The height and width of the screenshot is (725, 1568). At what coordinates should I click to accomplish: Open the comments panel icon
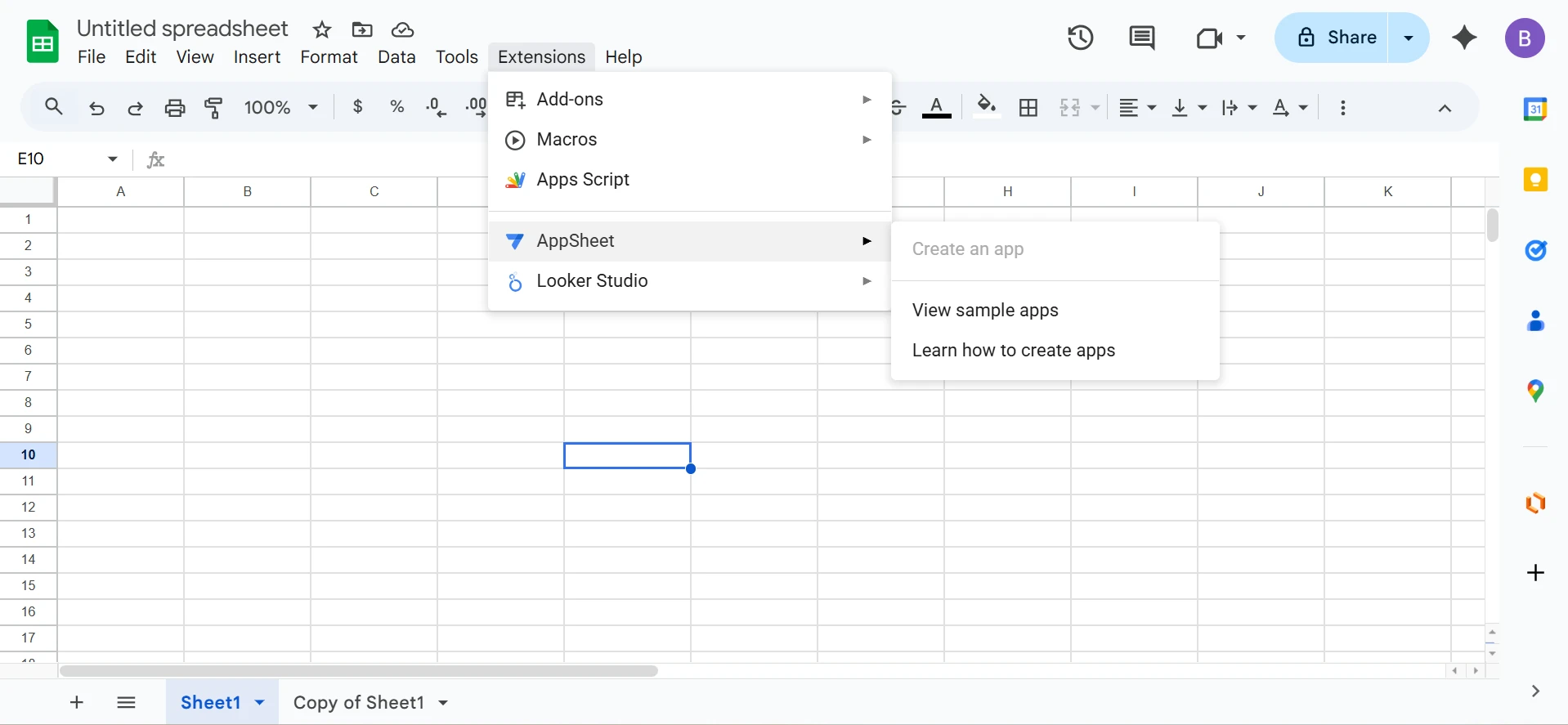[x=1141, y=38]
